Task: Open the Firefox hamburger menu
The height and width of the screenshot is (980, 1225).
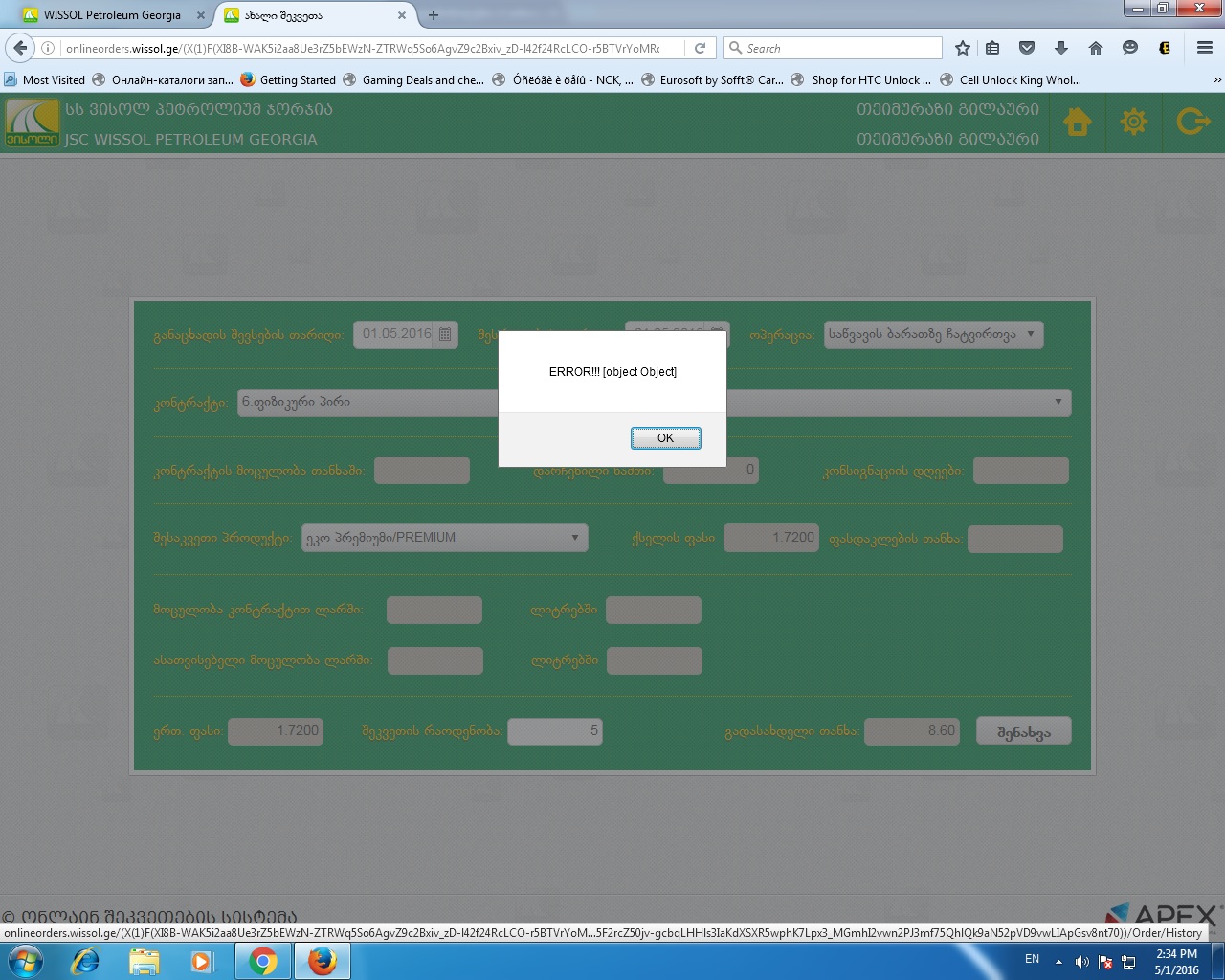Action: point(1205,48)
